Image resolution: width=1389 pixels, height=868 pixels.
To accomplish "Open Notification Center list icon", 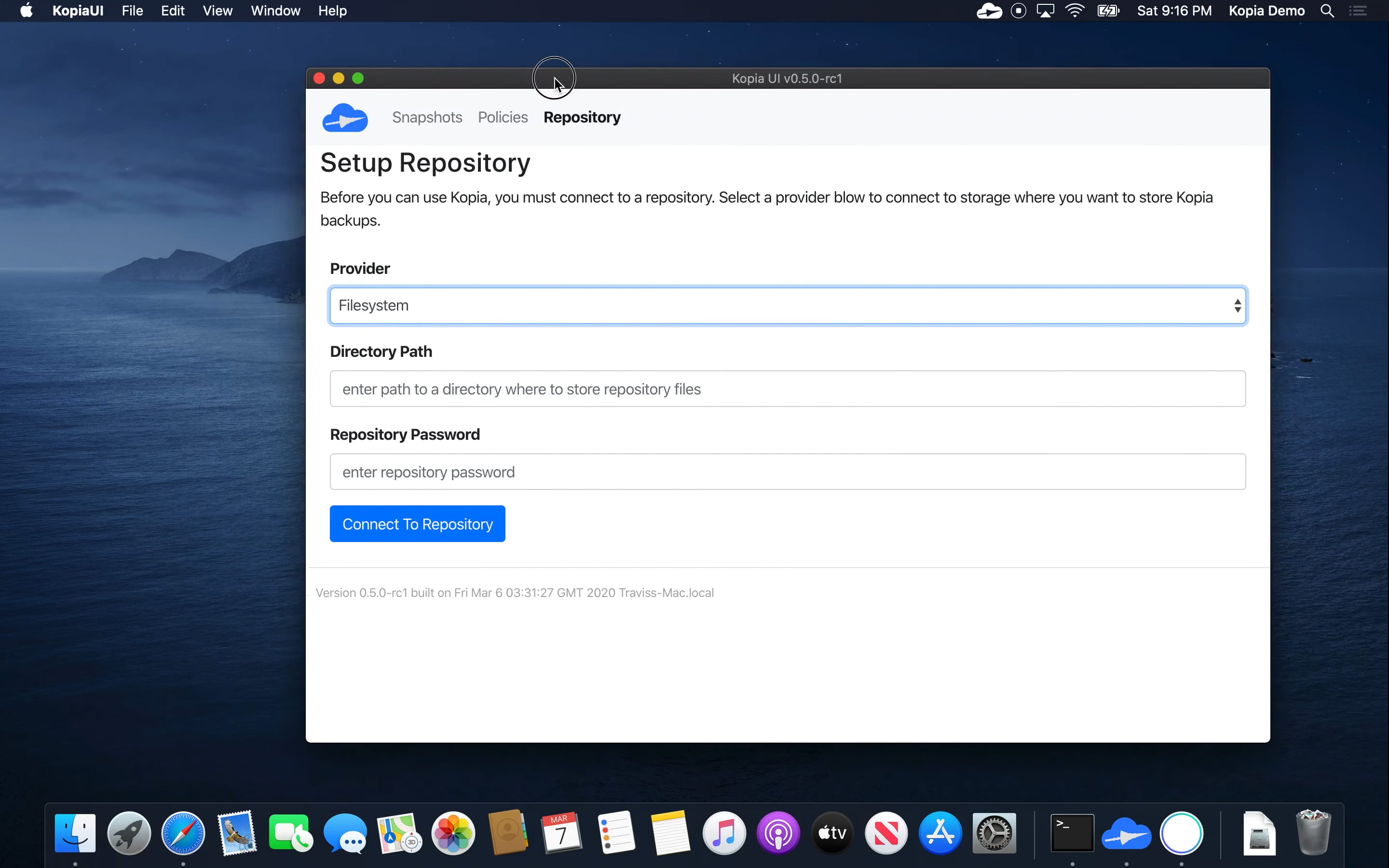I will [1358, 11].
